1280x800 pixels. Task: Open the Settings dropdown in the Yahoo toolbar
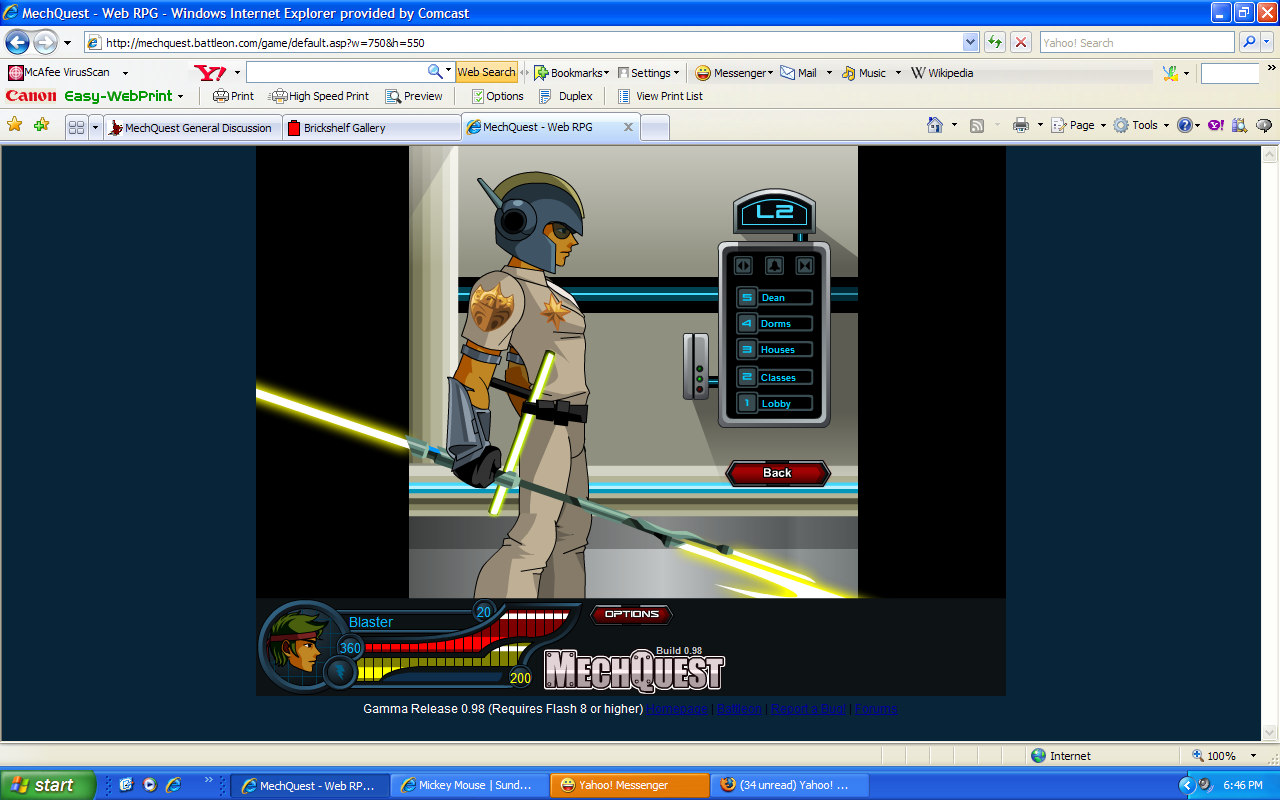[646, 72]
